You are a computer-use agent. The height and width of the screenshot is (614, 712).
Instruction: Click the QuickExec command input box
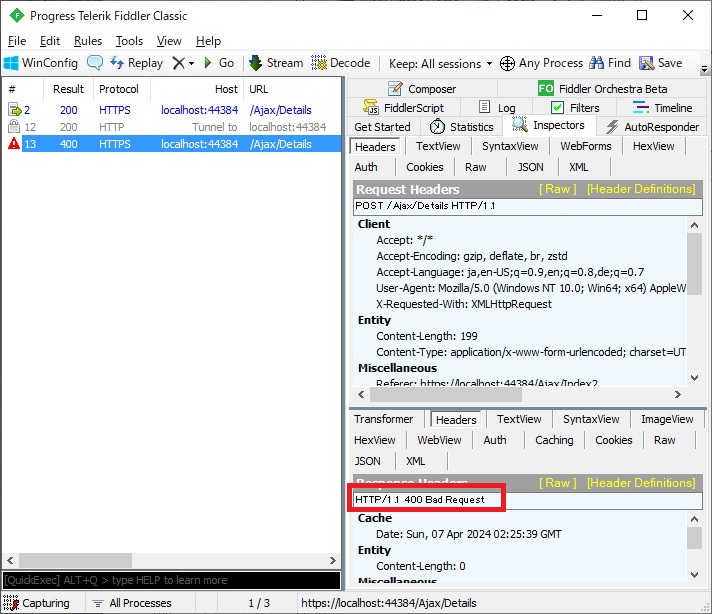click(171, 580)
